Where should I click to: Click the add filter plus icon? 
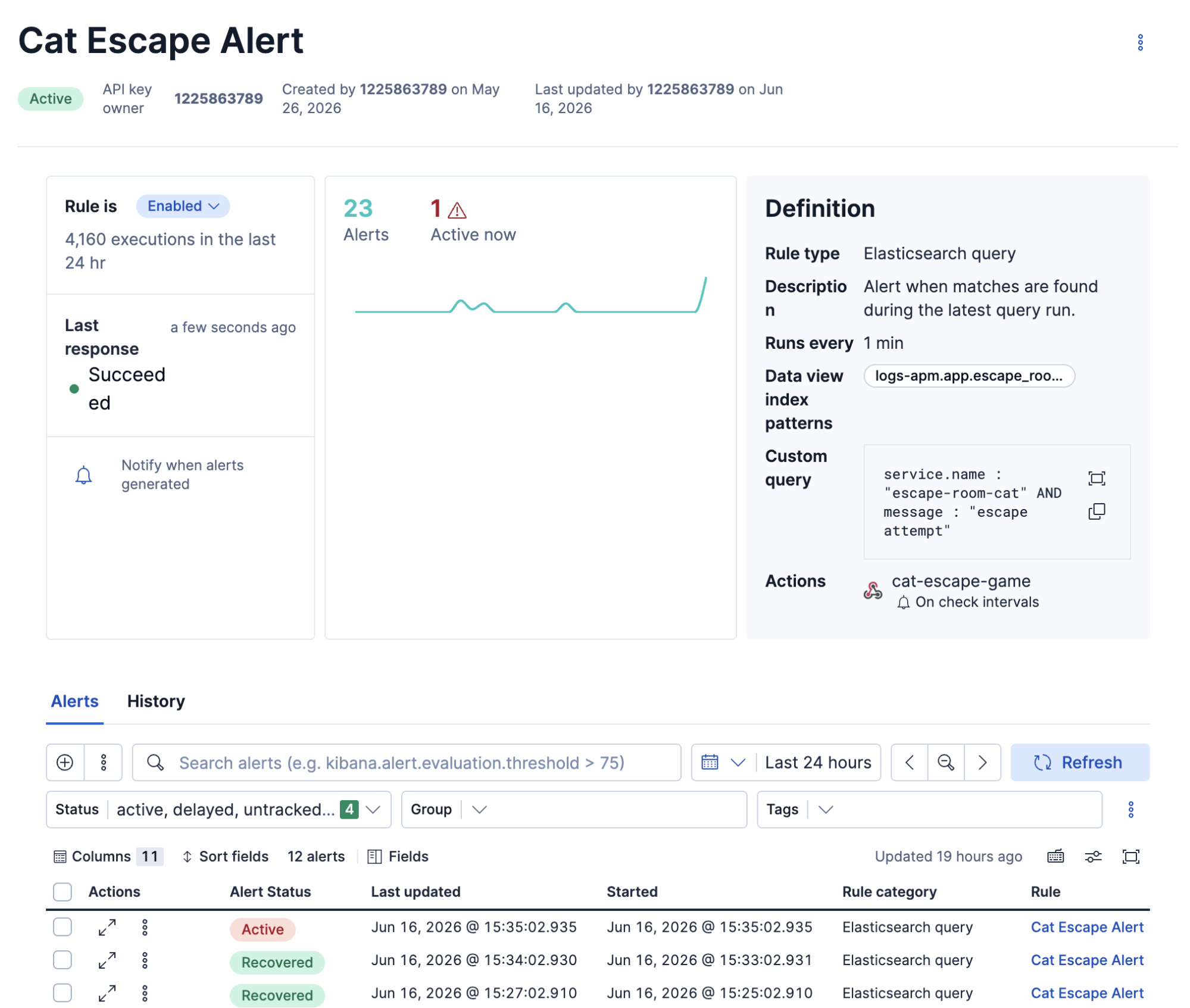[65, 762]
